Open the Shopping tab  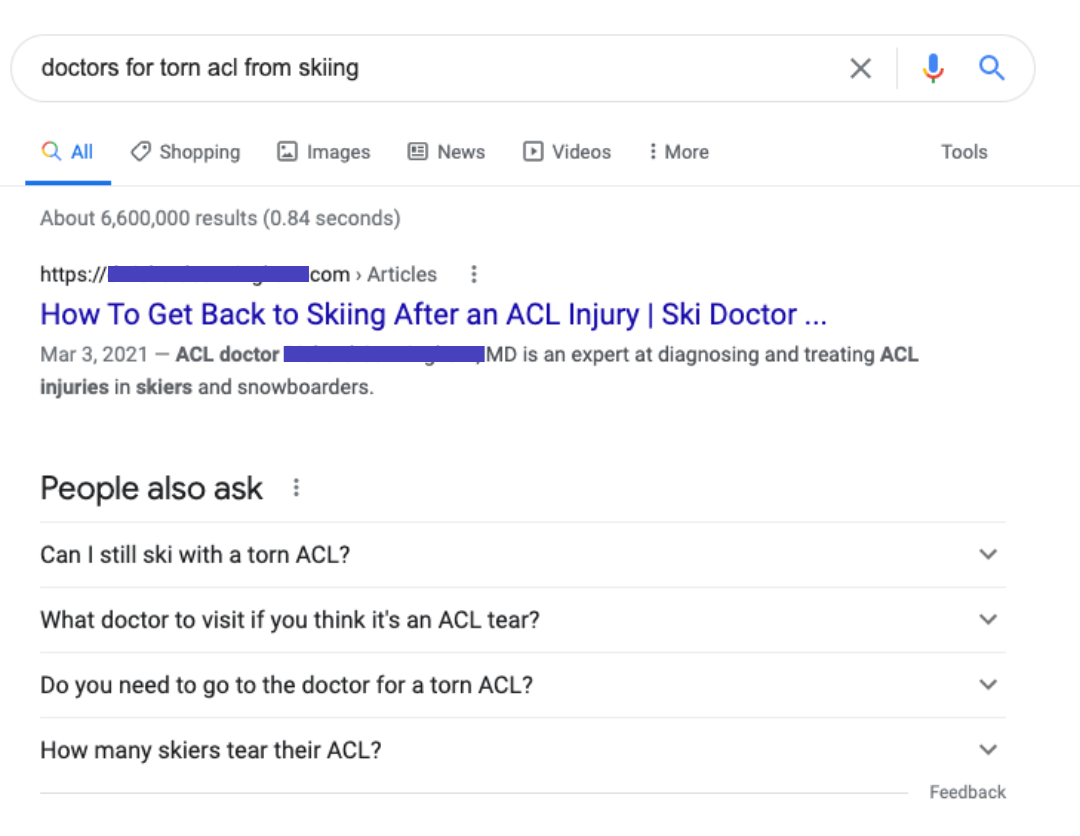(186, 152)
